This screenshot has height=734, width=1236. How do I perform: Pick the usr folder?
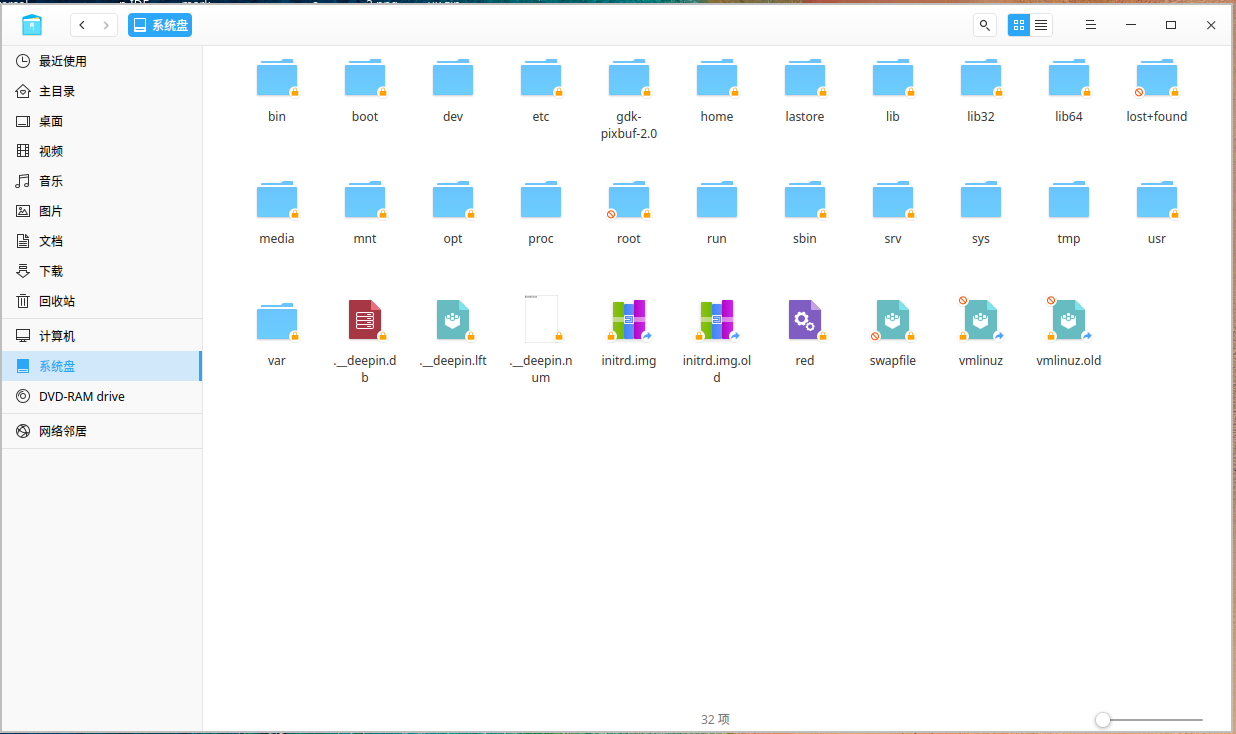click(x=1157, y=200)
